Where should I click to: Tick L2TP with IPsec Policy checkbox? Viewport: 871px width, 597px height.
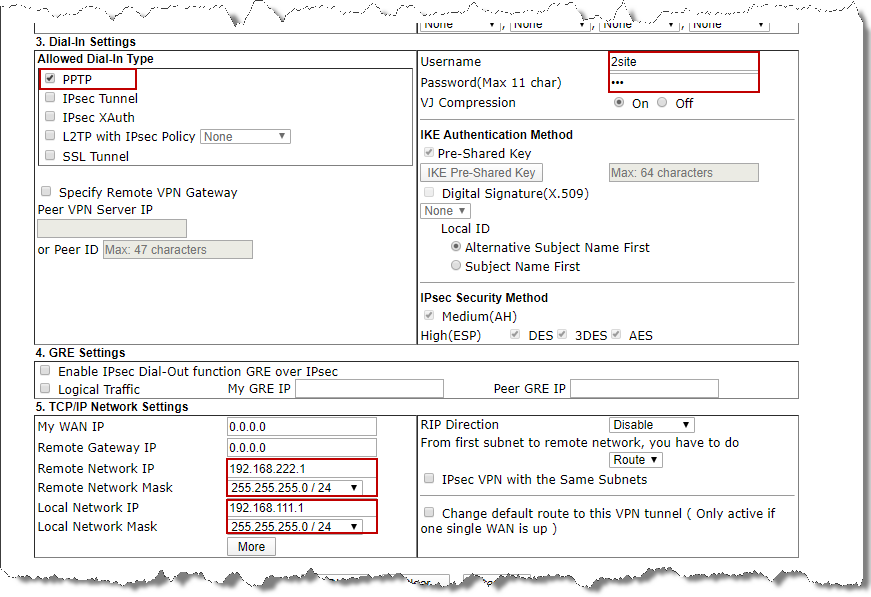pos(51,136)
